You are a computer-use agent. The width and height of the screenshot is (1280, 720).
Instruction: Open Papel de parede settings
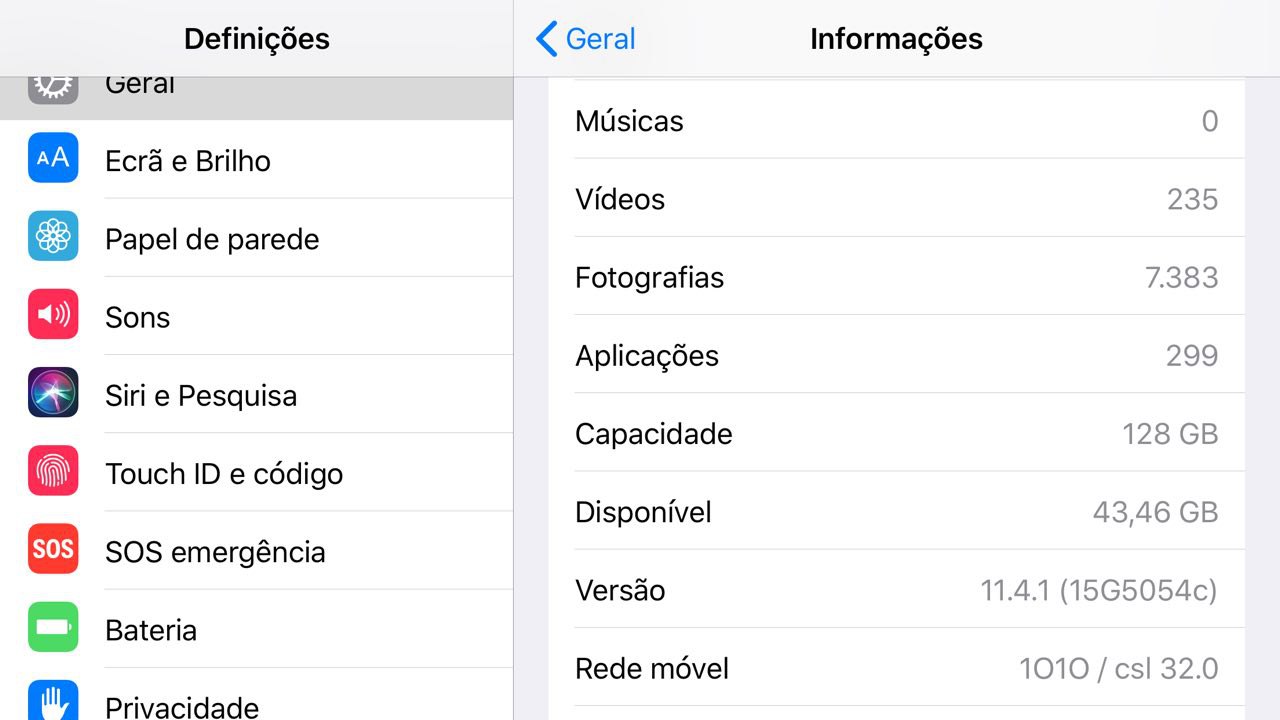pyautogui.click(x=212, y=239)
